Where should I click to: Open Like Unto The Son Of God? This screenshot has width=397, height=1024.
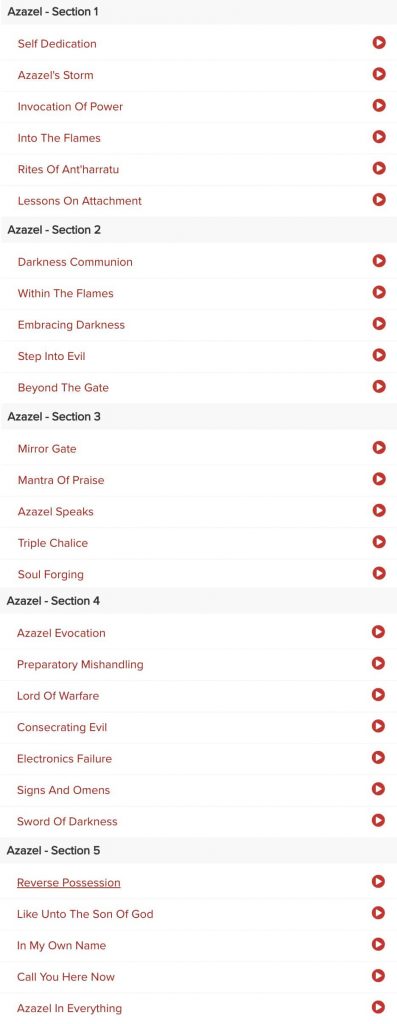pyautogui.click(x=85, y=914)
